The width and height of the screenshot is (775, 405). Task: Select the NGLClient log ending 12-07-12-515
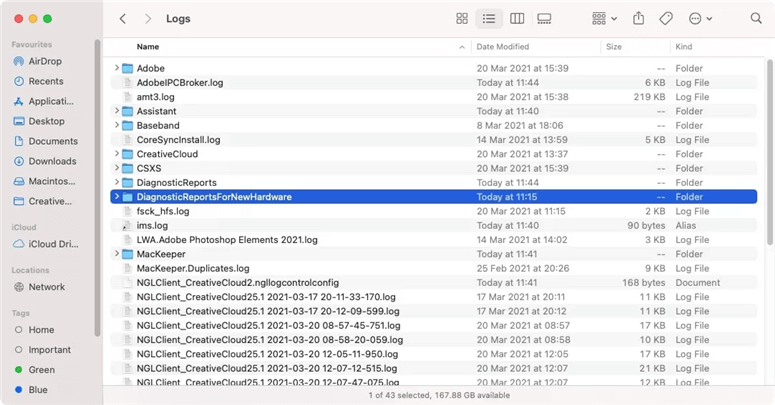coord(433,369)
